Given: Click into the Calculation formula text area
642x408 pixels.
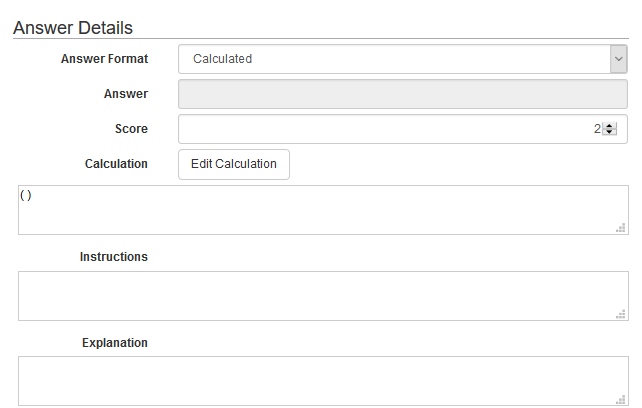Looking at the screenshot, I should tap(322, 210).
